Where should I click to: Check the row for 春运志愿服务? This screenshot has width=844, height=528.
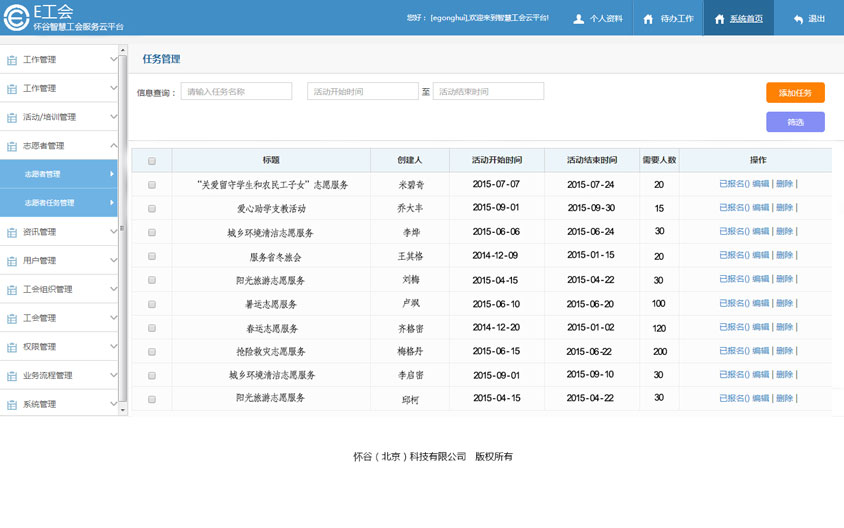(x=152, y=328)
